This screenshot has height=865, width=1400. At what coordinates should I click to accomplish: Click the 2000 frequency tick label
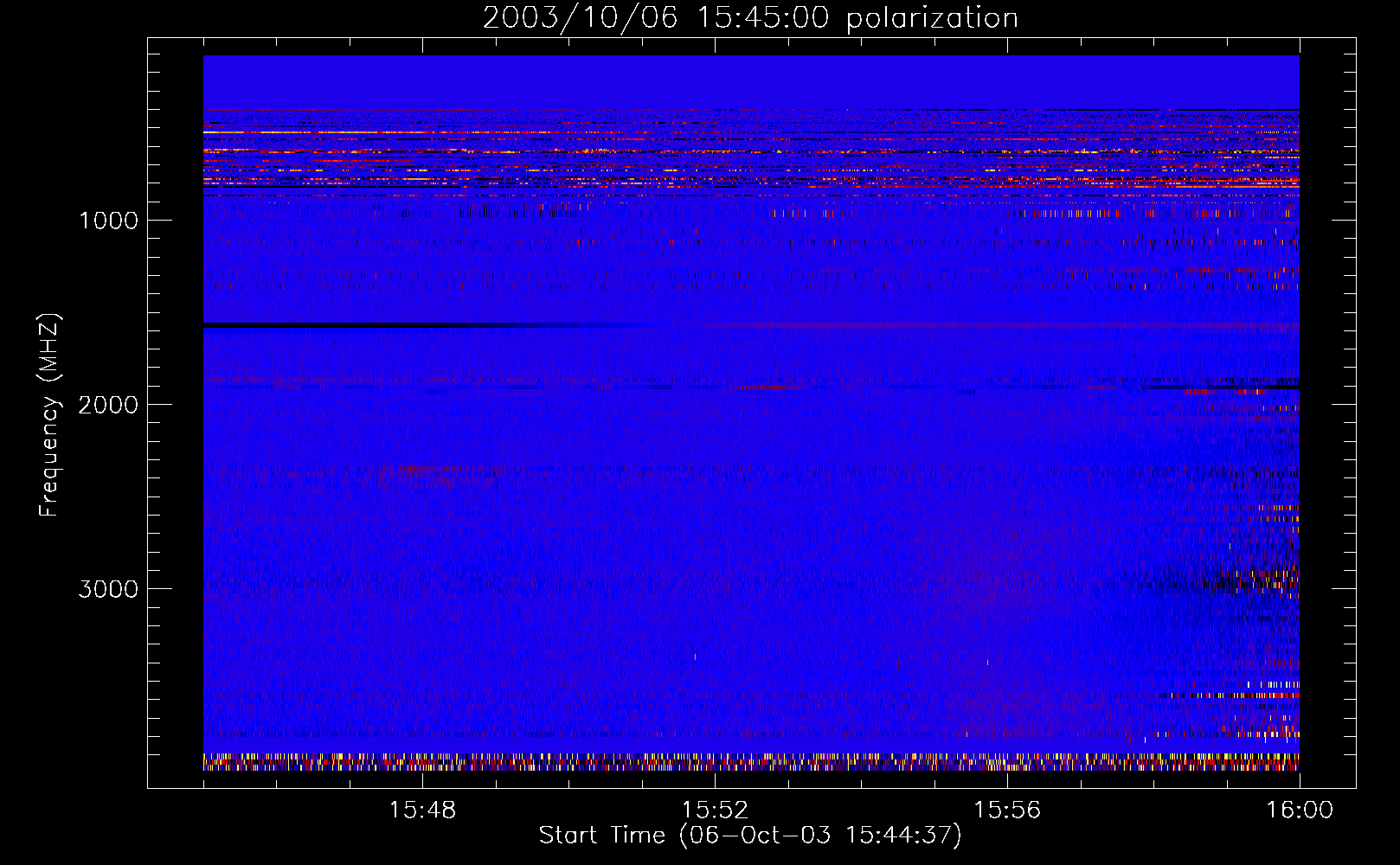(x=108, y=405)
